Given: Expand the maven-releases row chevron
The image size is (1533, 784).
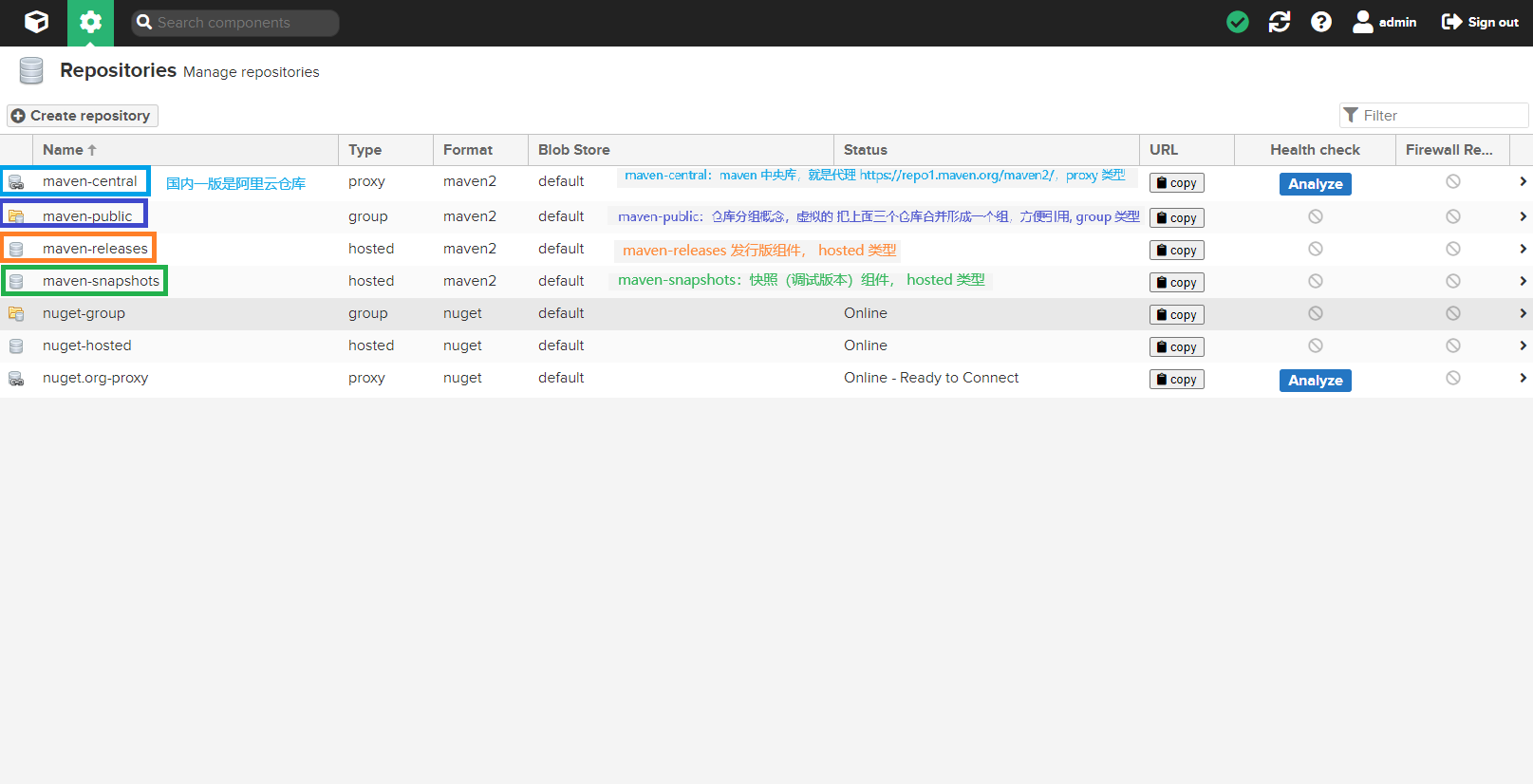Looking at the screenshot, I should 1523,249.
